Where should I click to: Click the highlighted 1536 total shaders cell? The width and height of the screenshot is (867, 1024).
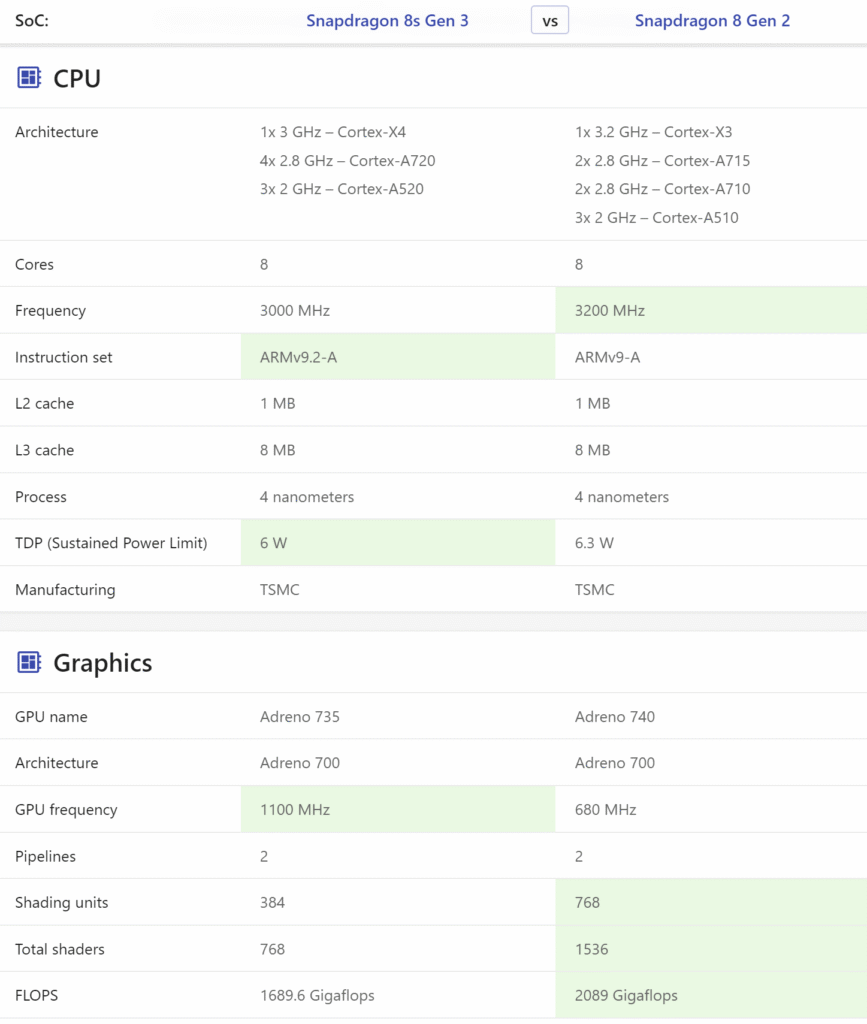[x=710, y=949]
